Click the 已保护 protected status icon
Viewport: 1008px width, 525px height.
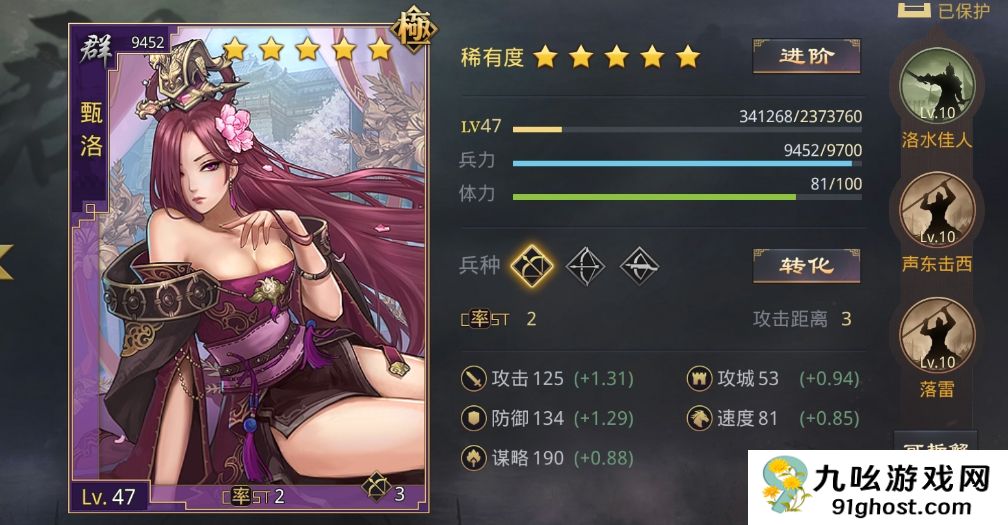[x=914, y=10]
